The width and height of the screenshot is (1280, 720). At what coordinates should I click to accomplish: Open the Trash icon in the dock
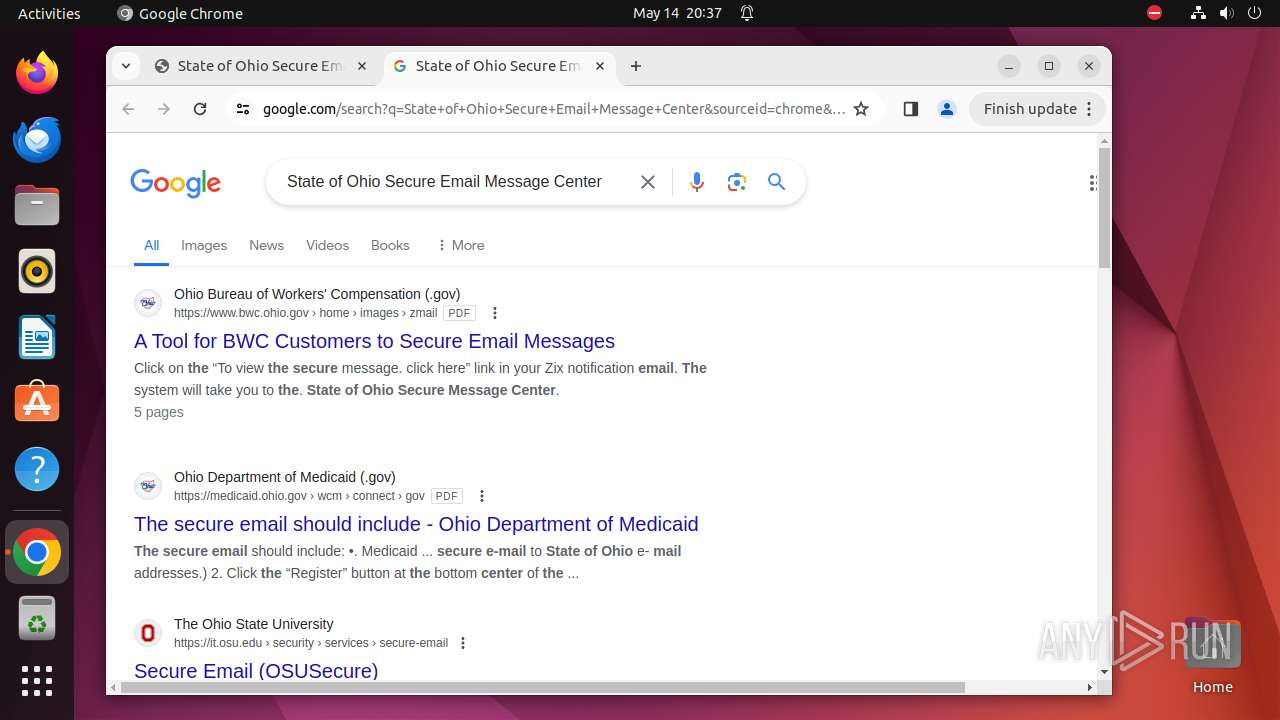click(37, 618)
